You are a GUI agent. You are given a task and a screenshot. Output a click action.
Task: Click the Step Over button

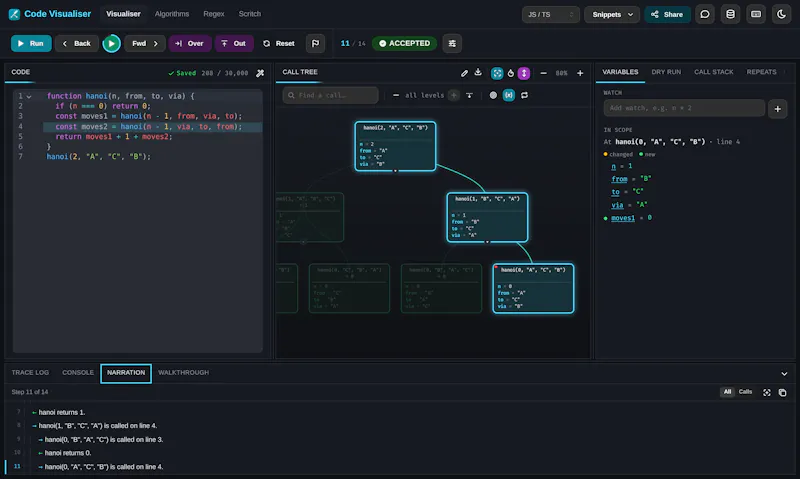tap(190, 43)
